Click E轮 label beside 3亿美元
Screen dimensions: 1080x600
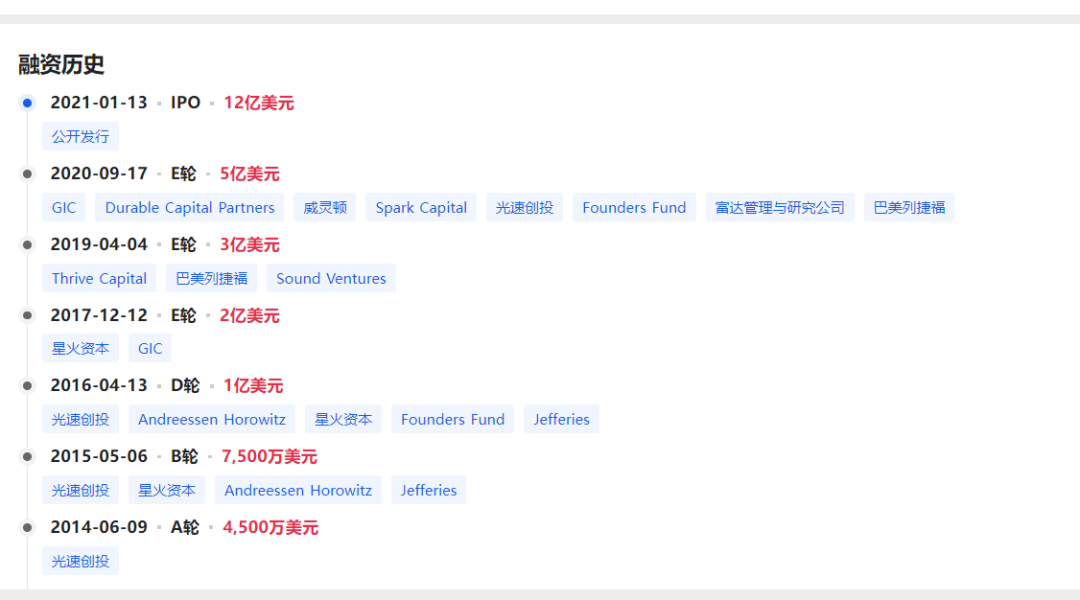tap(184, 245)
